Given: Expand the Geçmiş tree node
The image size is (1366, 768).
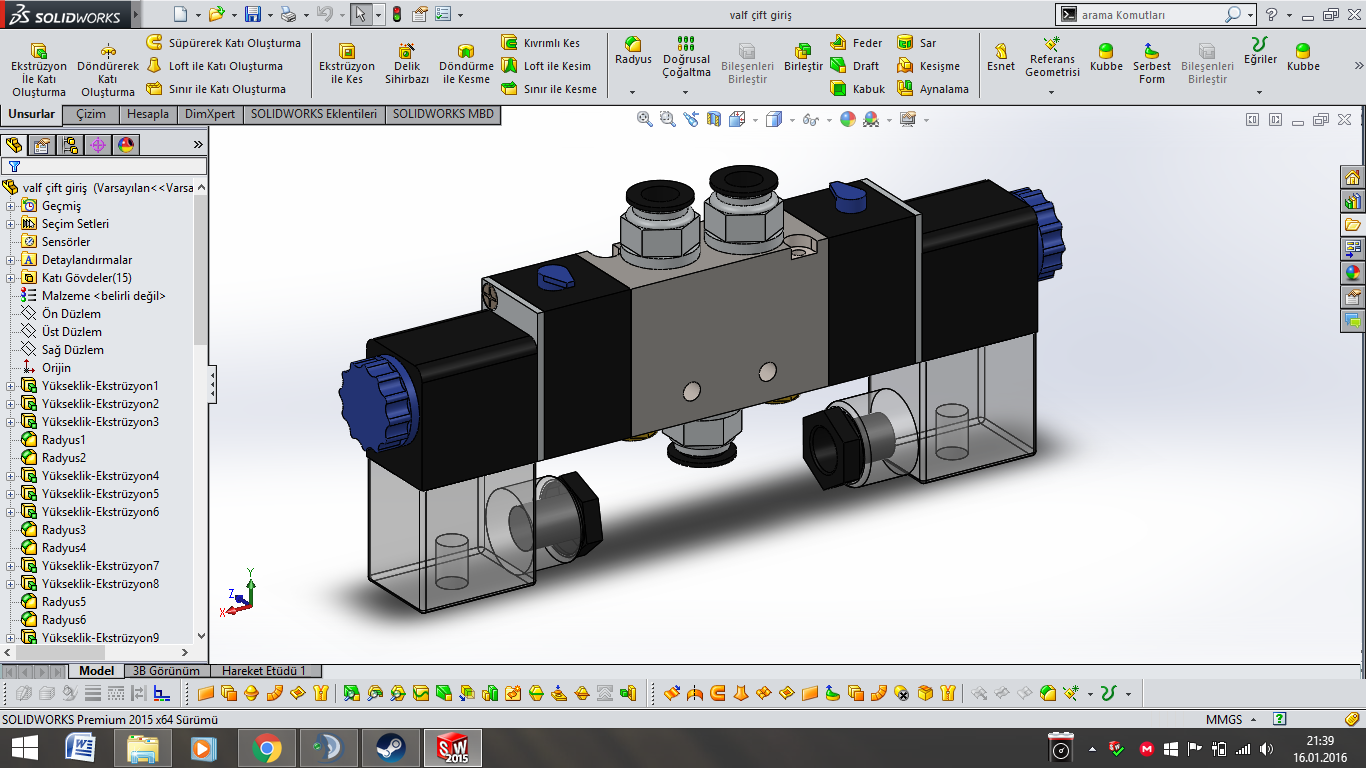Looking at the screenshot, I should 11,206.
